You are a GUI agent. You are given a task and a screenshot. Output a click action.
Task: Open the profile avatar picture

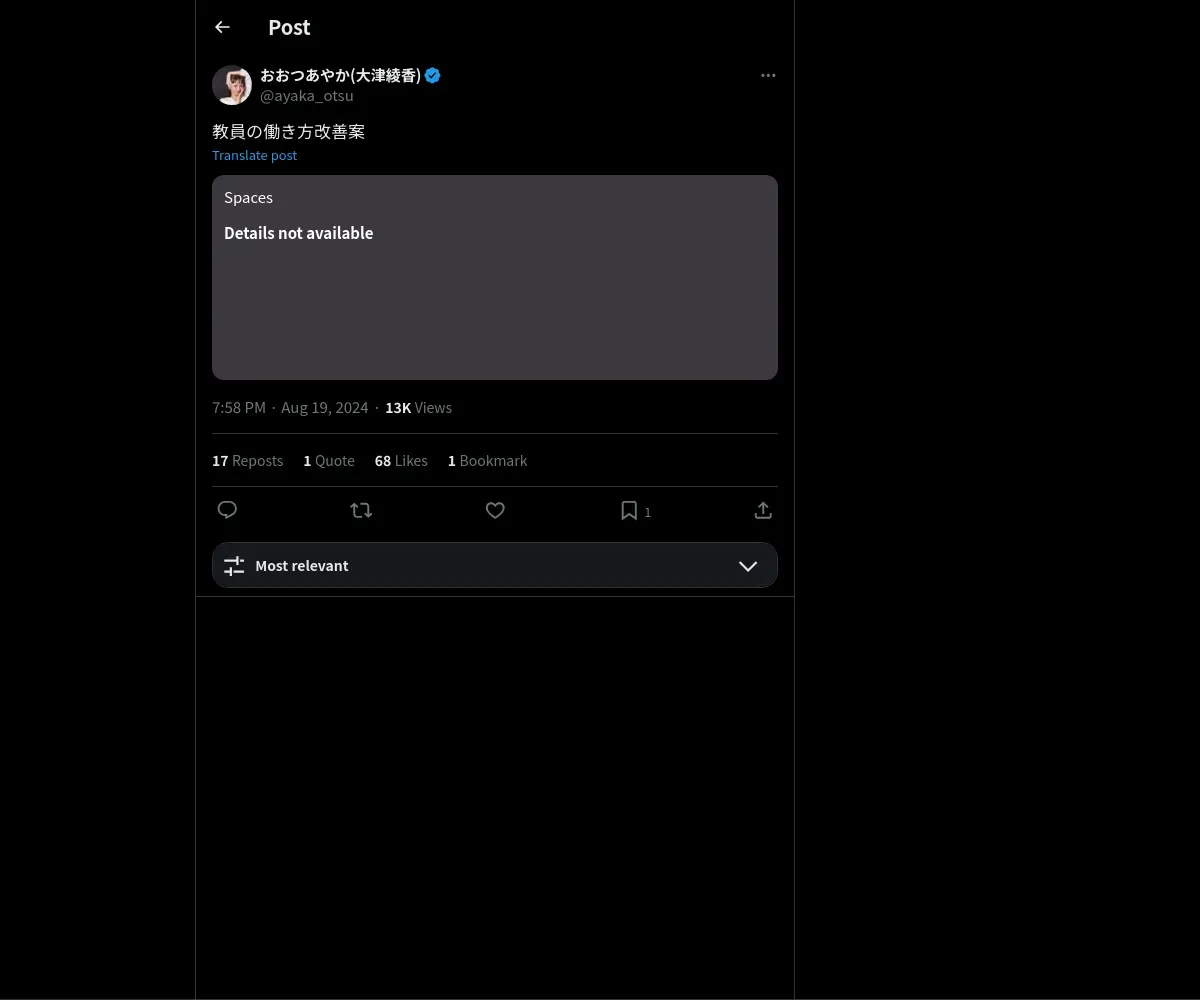pyautogui.click(x=232, y=86)
